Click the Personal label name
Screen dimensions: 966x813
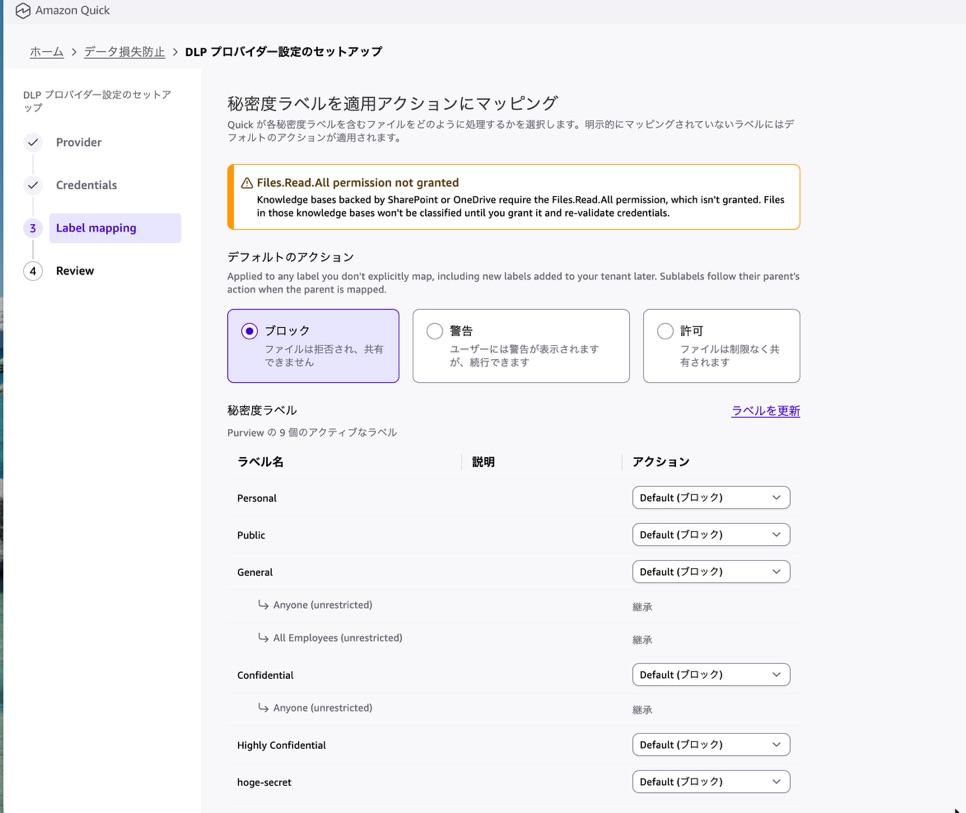(x=257, y=498)
